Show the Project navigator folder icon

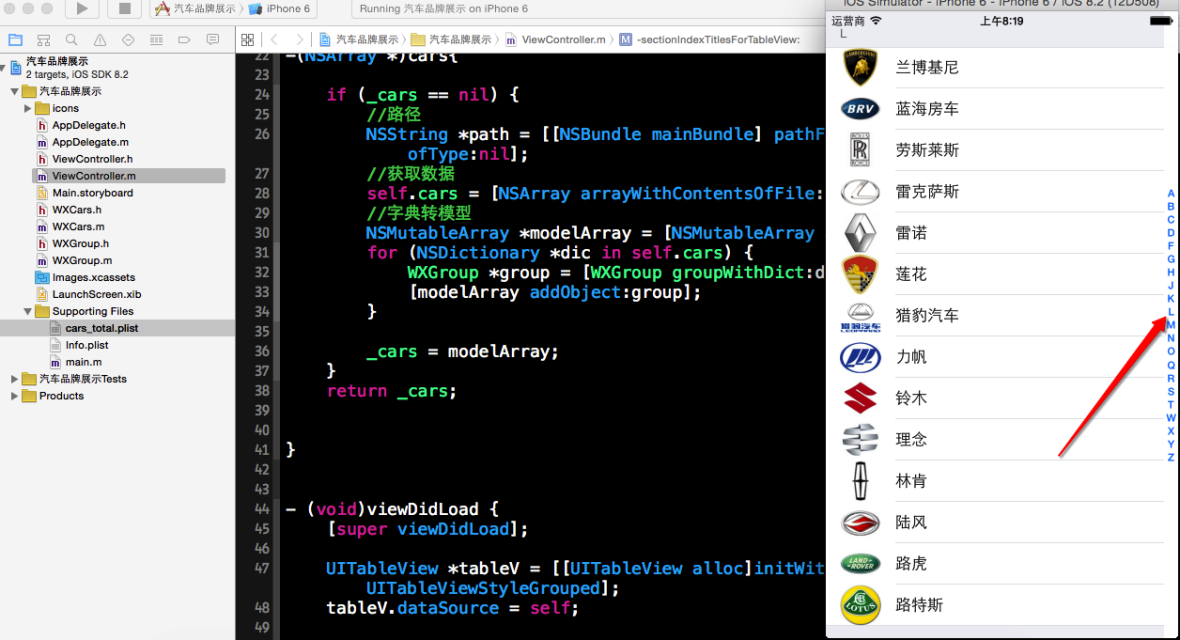click(15, 40)
